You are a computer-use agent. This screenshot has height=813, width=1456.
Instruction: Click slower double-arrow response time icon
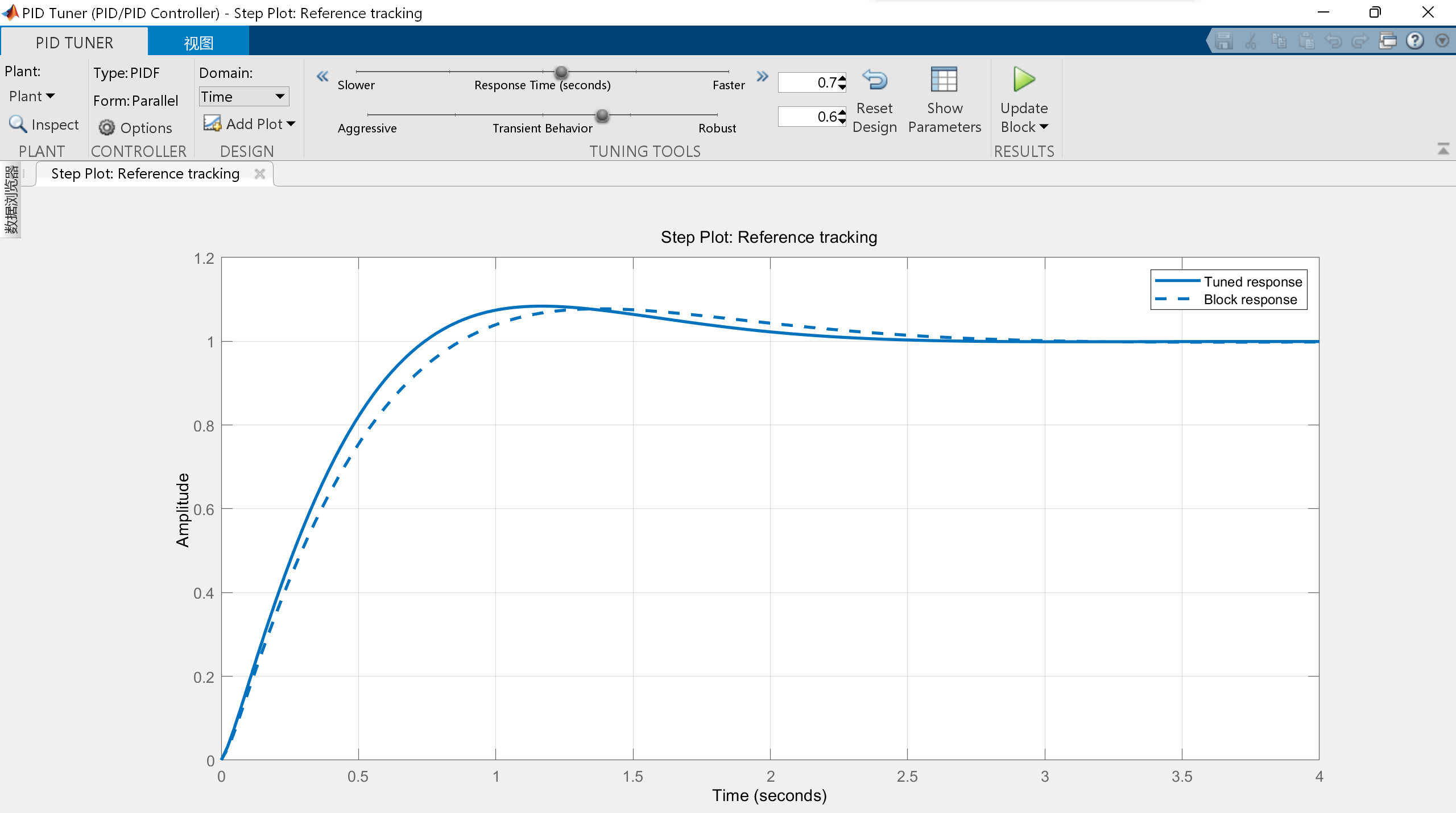tap(322, 76)
